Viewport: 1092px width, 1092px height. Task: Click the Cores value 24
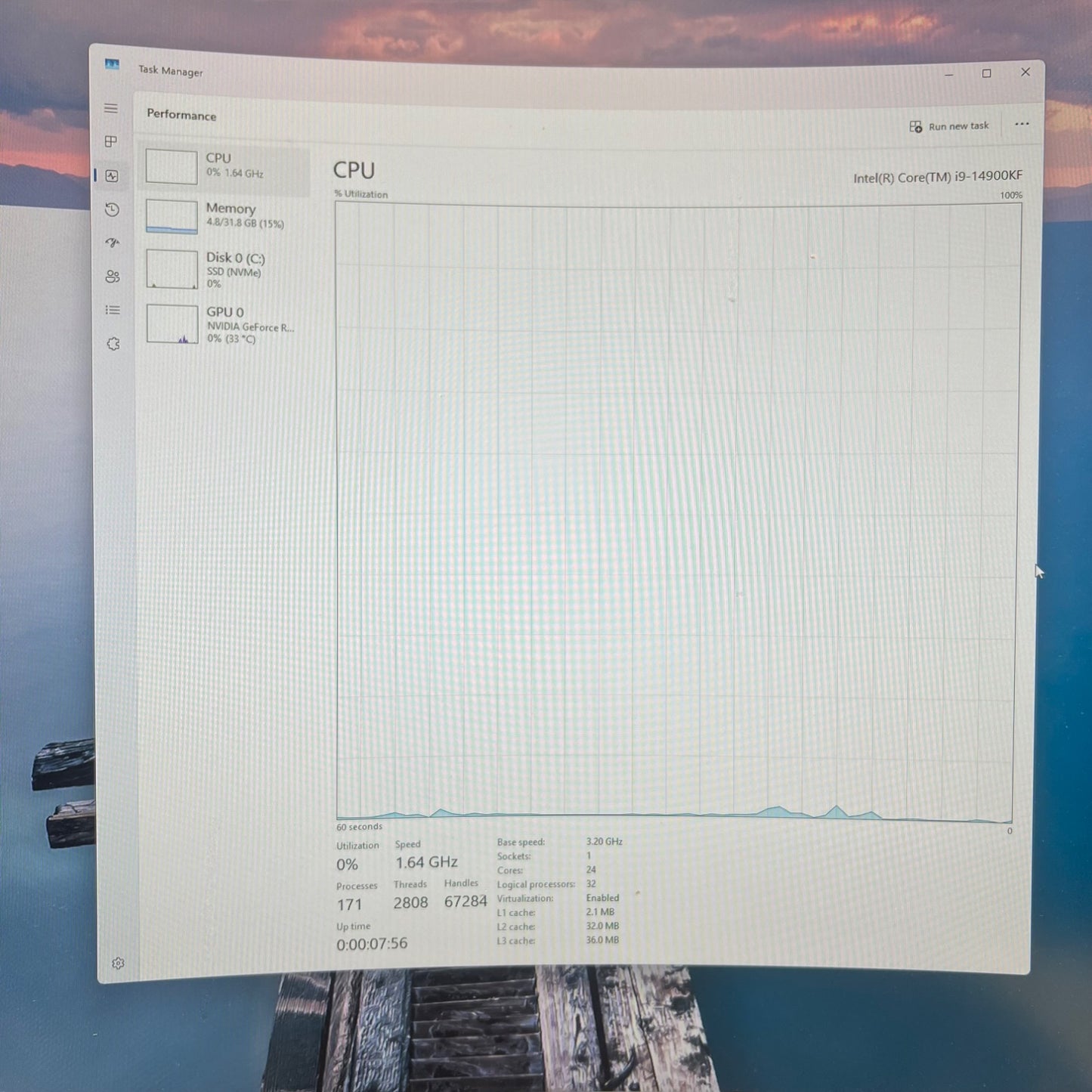[x=591, y=870]
